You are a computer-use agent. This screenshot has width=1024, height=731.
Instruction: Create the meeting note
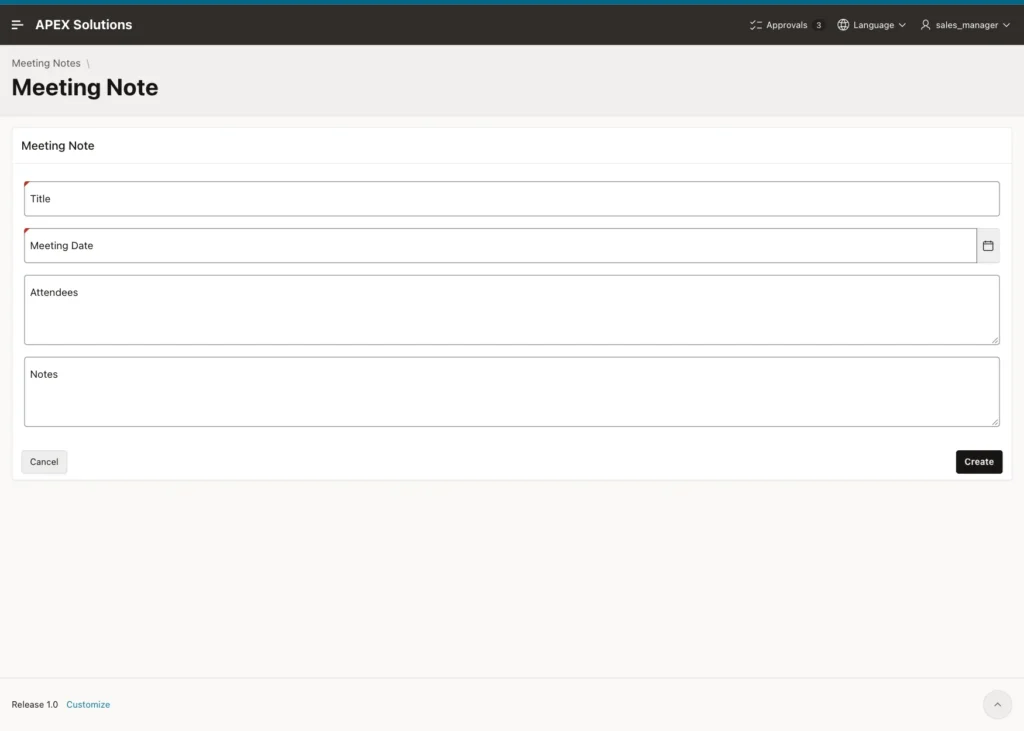(979, 462)
